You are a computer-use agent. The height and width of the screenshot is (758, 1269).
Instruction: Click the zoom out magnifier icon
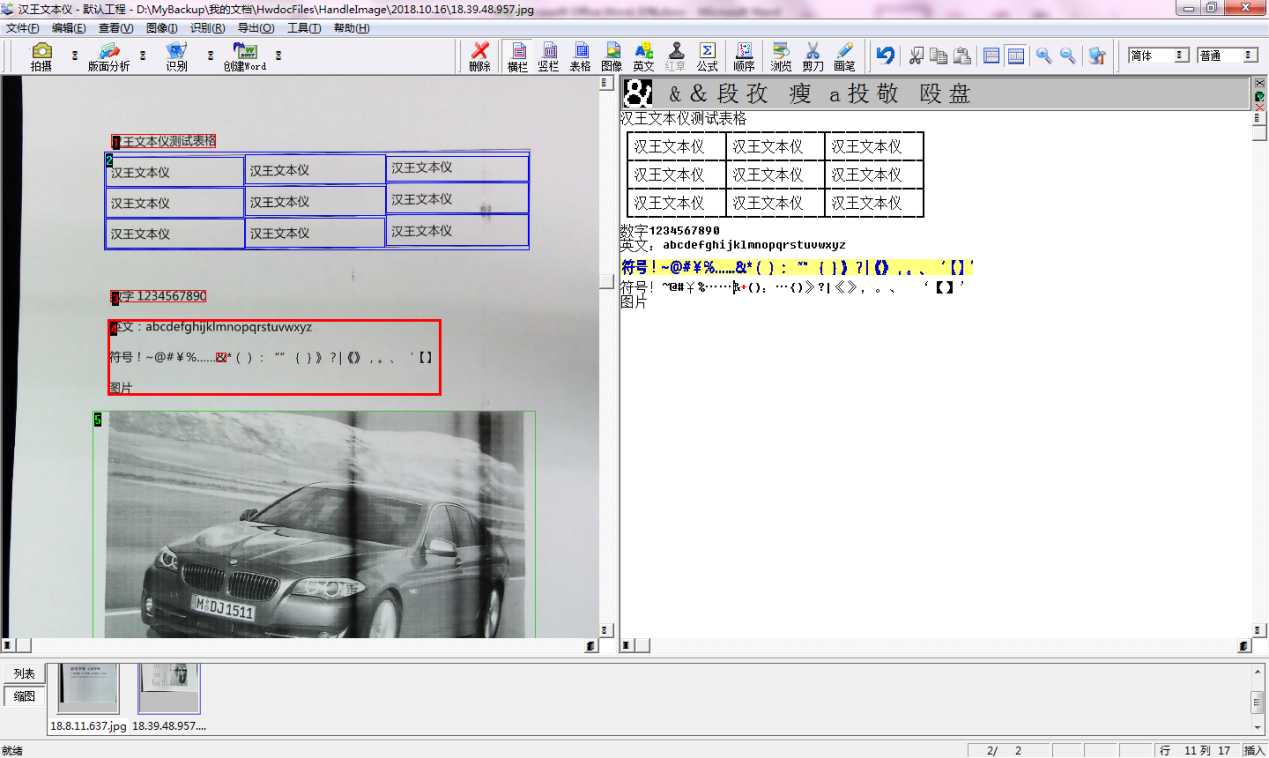(1068, 56)
